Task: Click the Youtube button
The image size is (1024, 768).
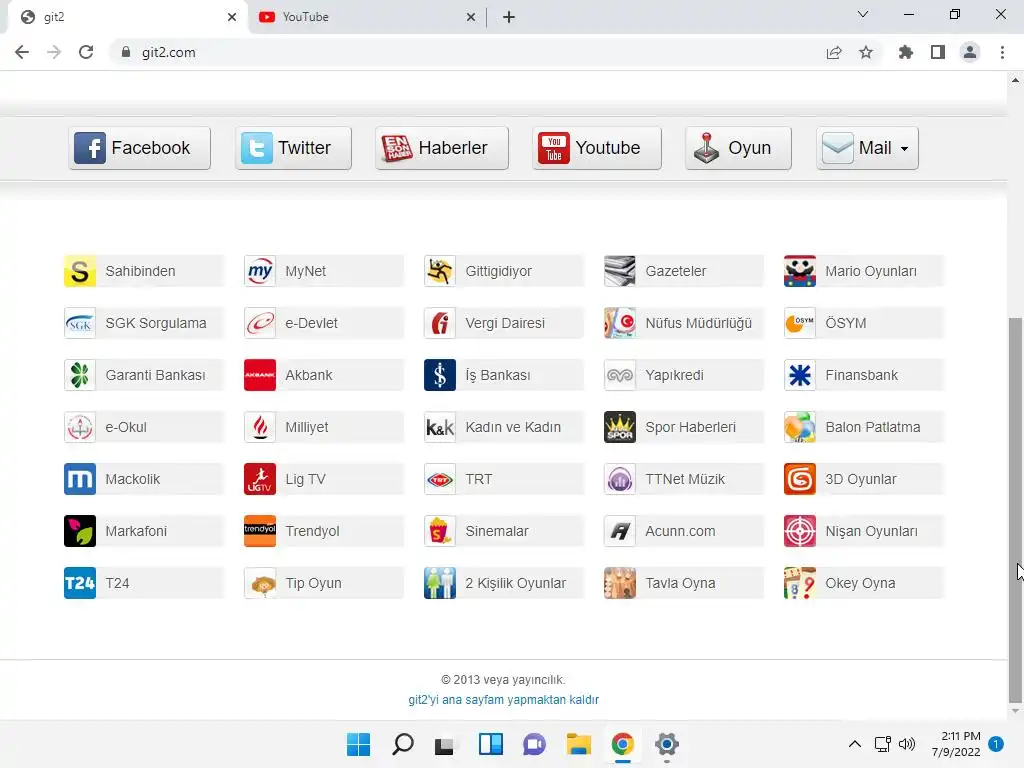Action: tap(596, 148)
